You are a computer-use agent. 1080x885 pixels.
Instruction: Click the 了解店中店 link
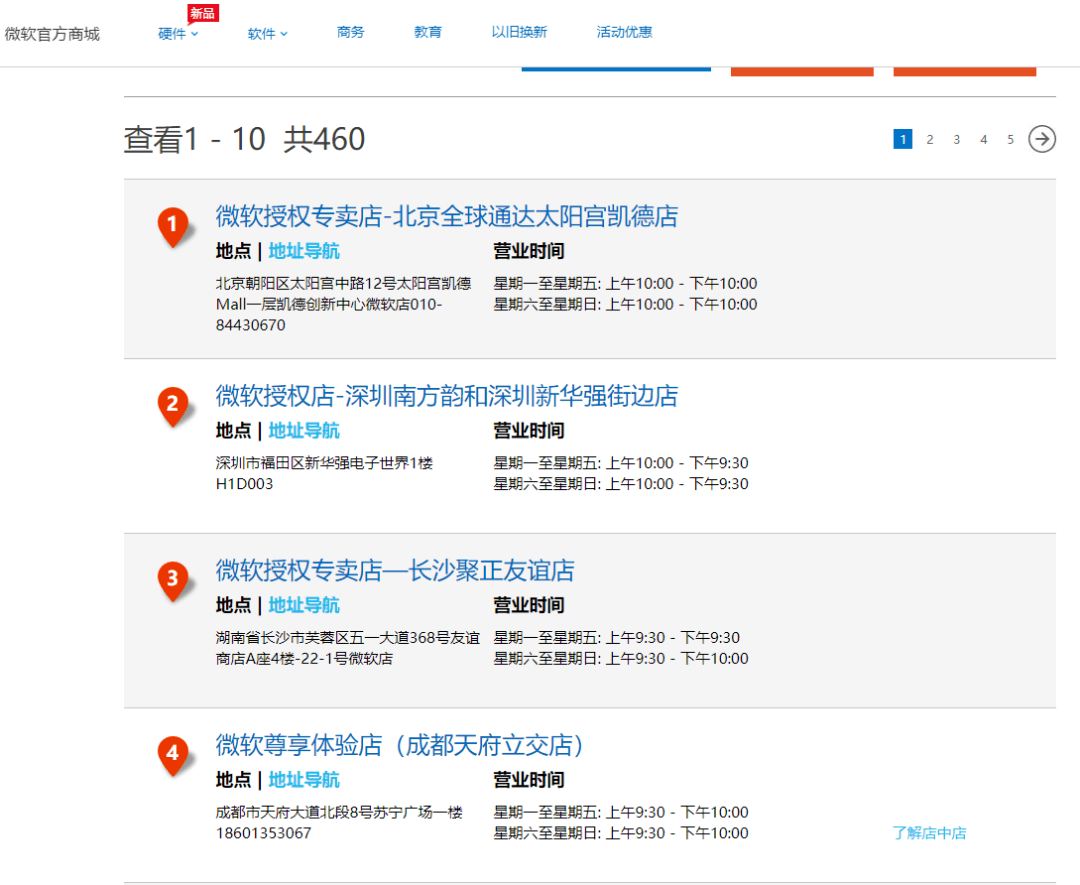pos(930,833)
